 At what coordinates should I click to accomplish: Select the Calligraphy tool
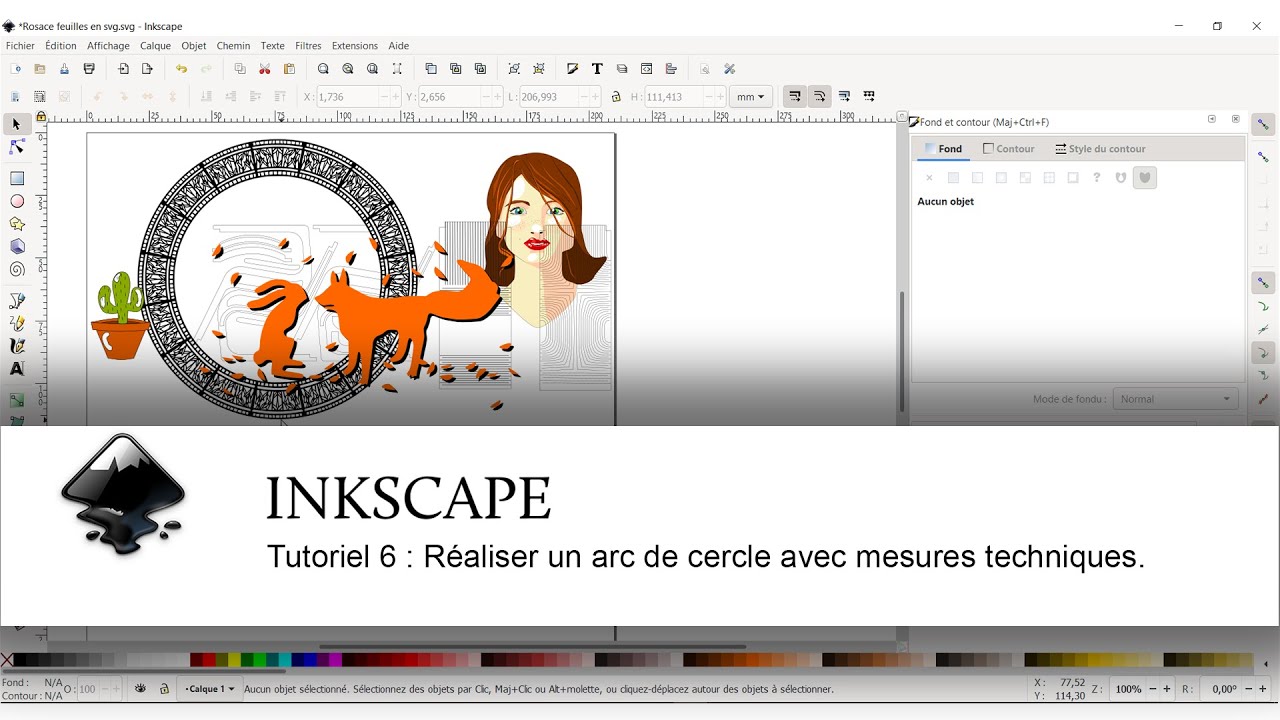click(17, 346)
